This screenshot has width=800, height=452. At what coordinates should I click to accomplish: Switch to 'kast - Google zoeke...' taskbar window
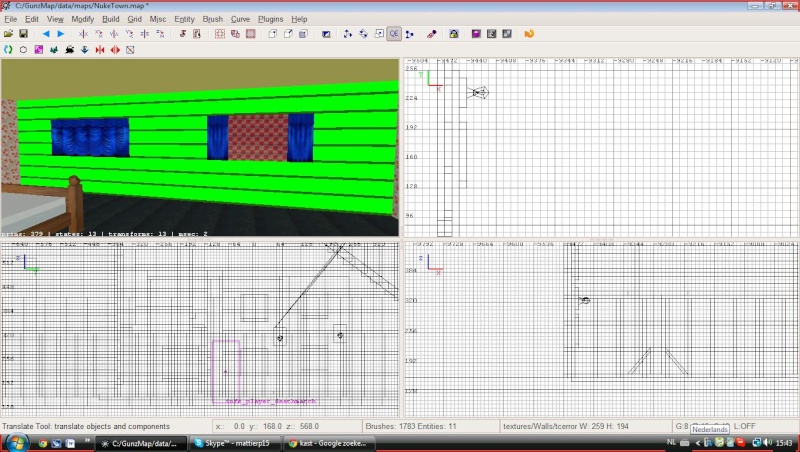click(x=329, y=443)
